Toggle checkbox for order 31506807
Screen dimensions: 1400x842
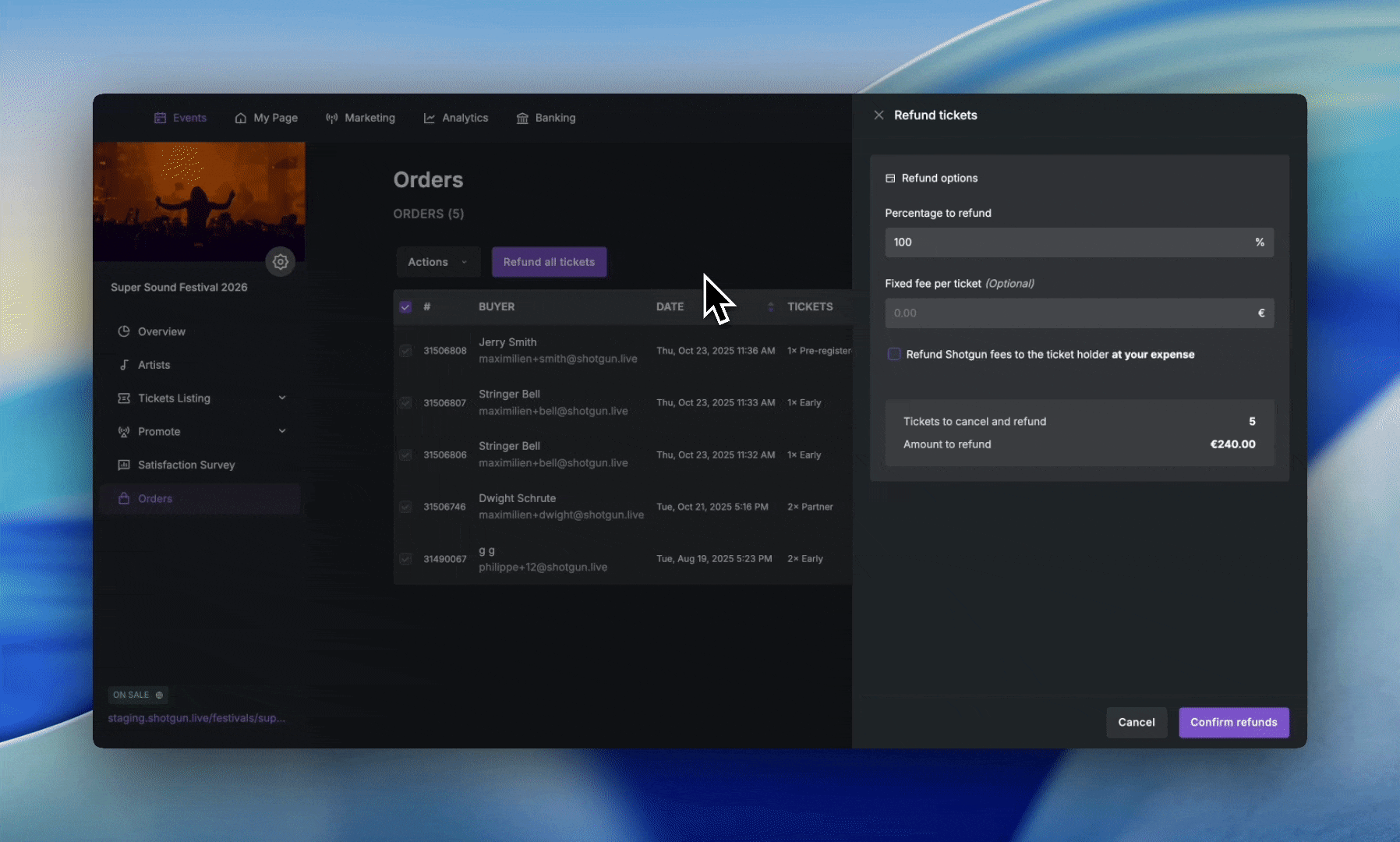point(405,403)
